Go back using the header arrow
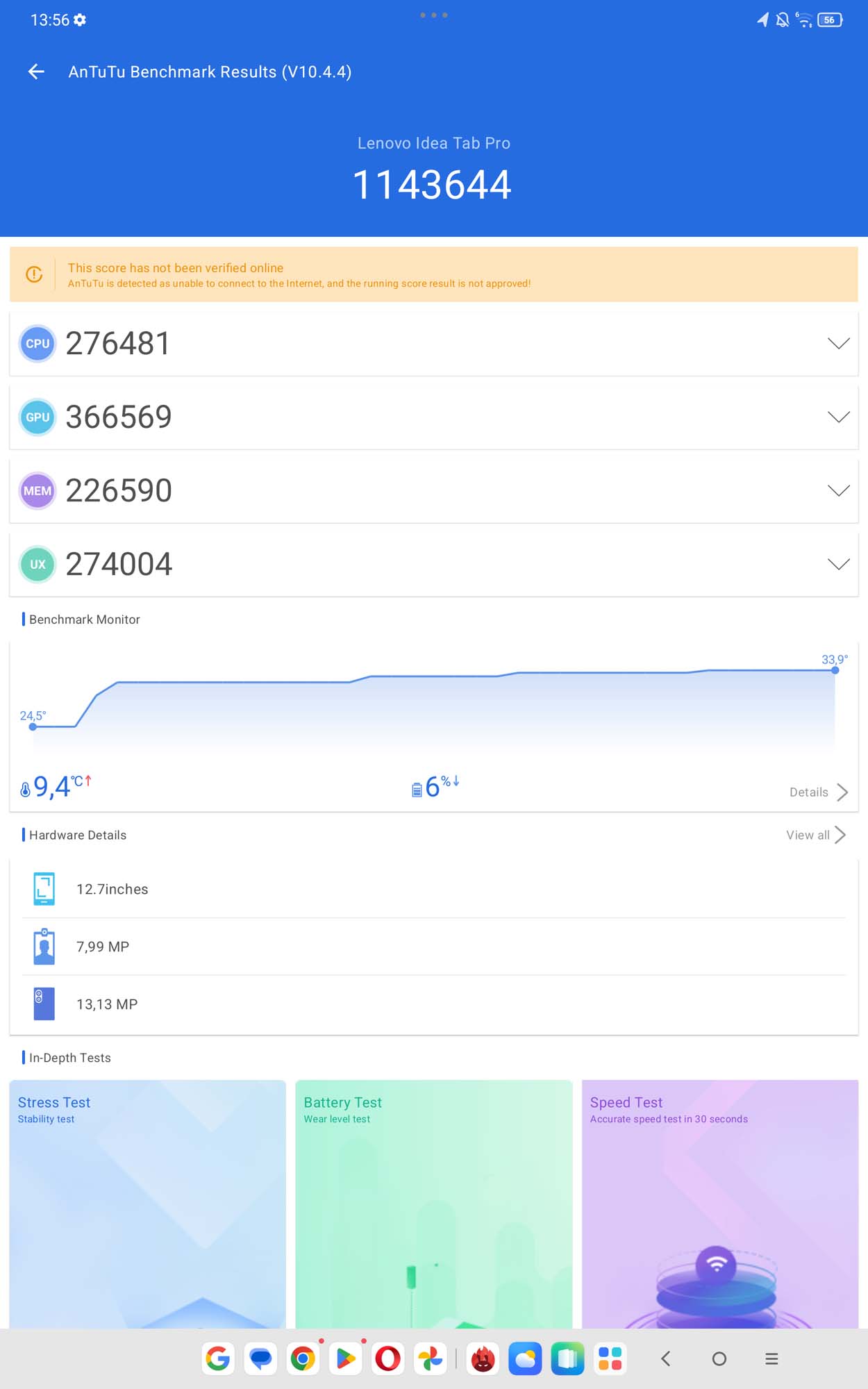 (36, 72)
